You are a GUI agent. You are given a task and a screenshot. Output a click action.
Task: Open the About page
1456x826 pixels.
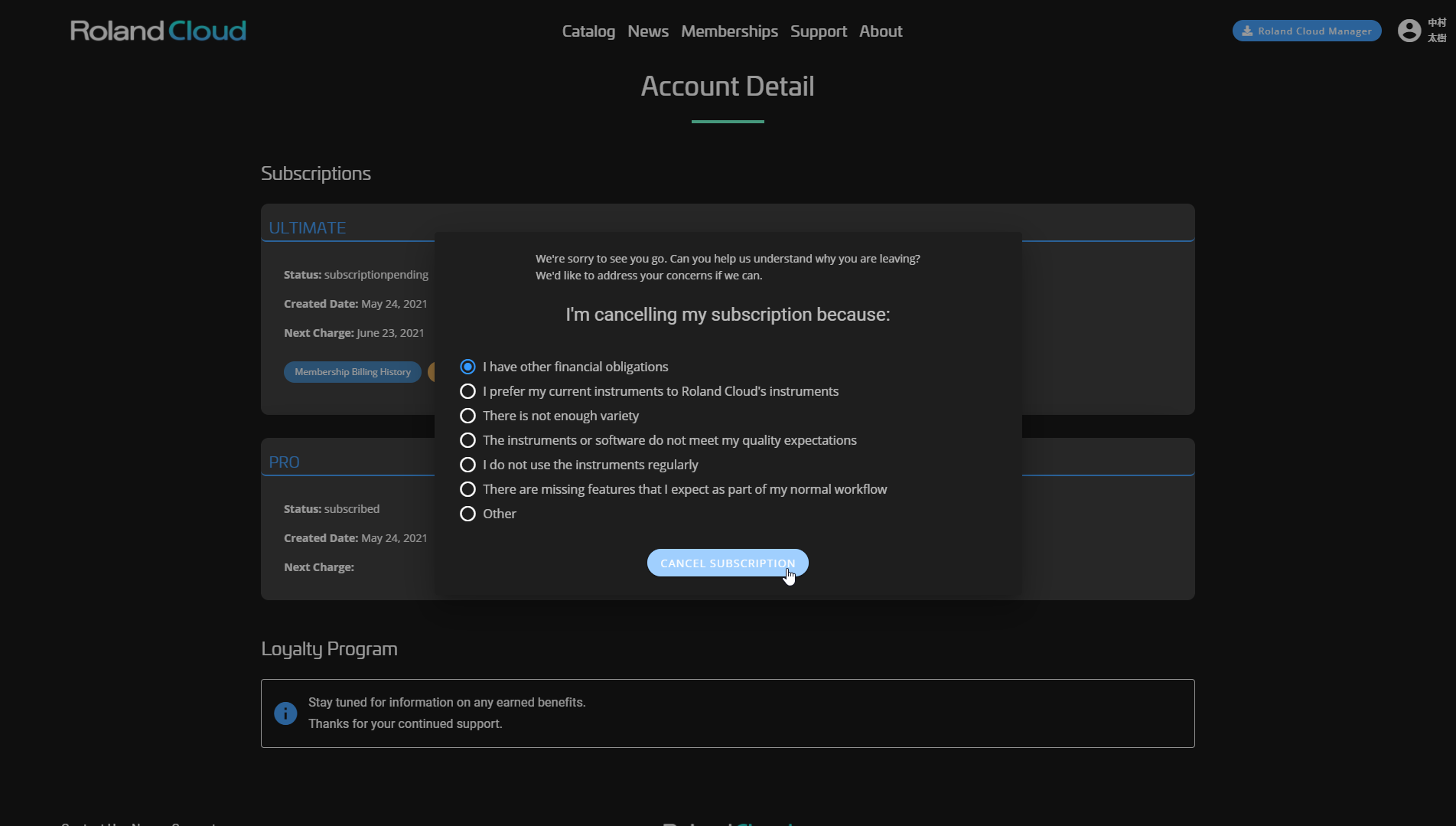click(x=881, y=31)
